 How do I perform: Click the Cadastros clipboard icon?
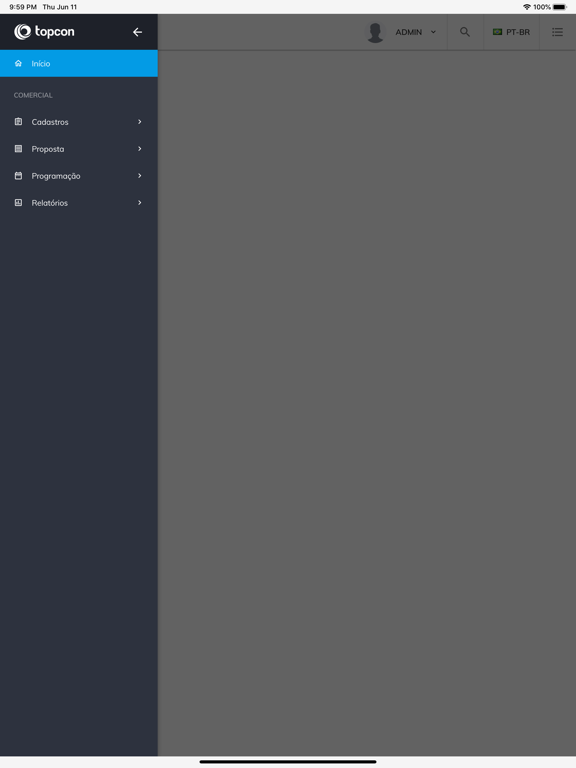coord(18,121)
